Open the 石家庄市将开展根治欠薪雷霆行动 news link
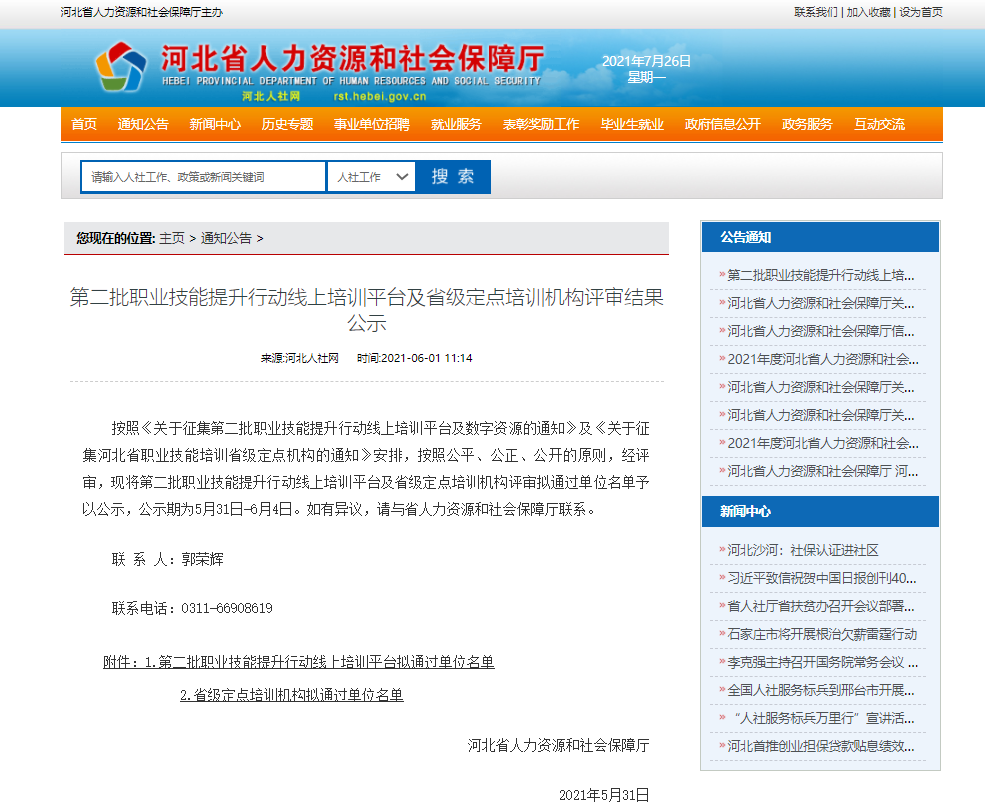985x809 pixels. pyautogui.click(x=821, y=634)
